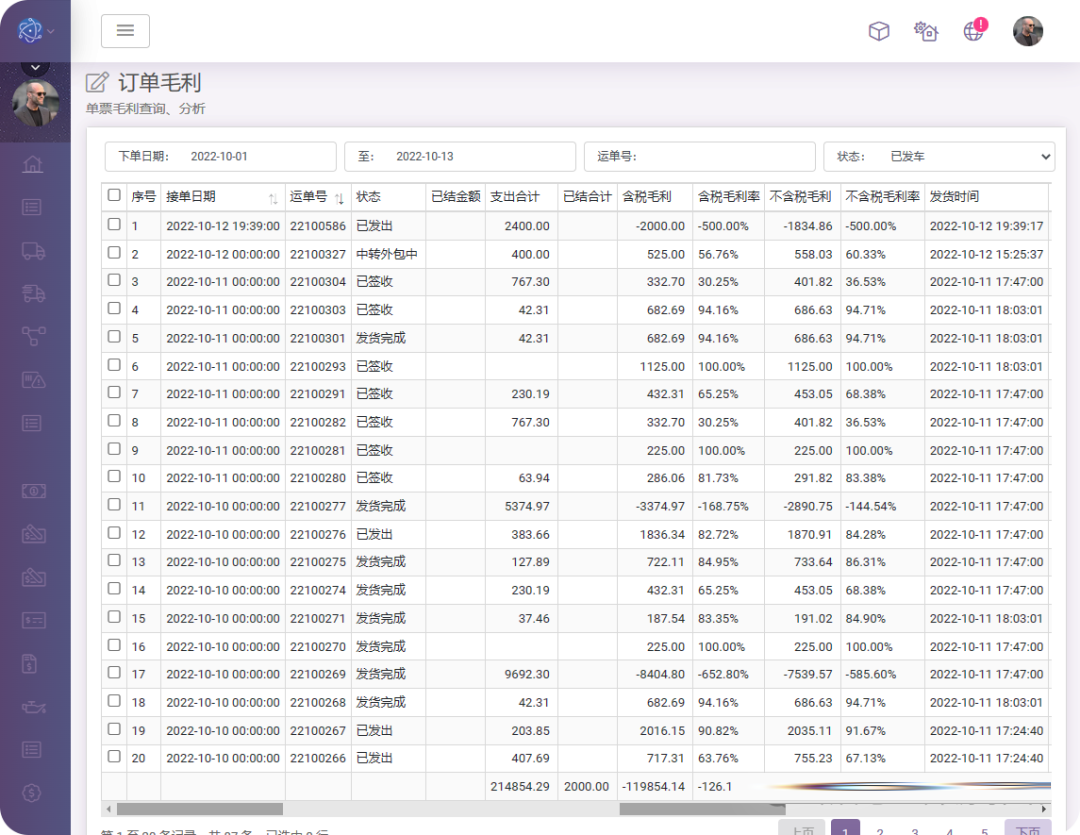Tick the checkbox for order 22100586

(x=114, y=225)
